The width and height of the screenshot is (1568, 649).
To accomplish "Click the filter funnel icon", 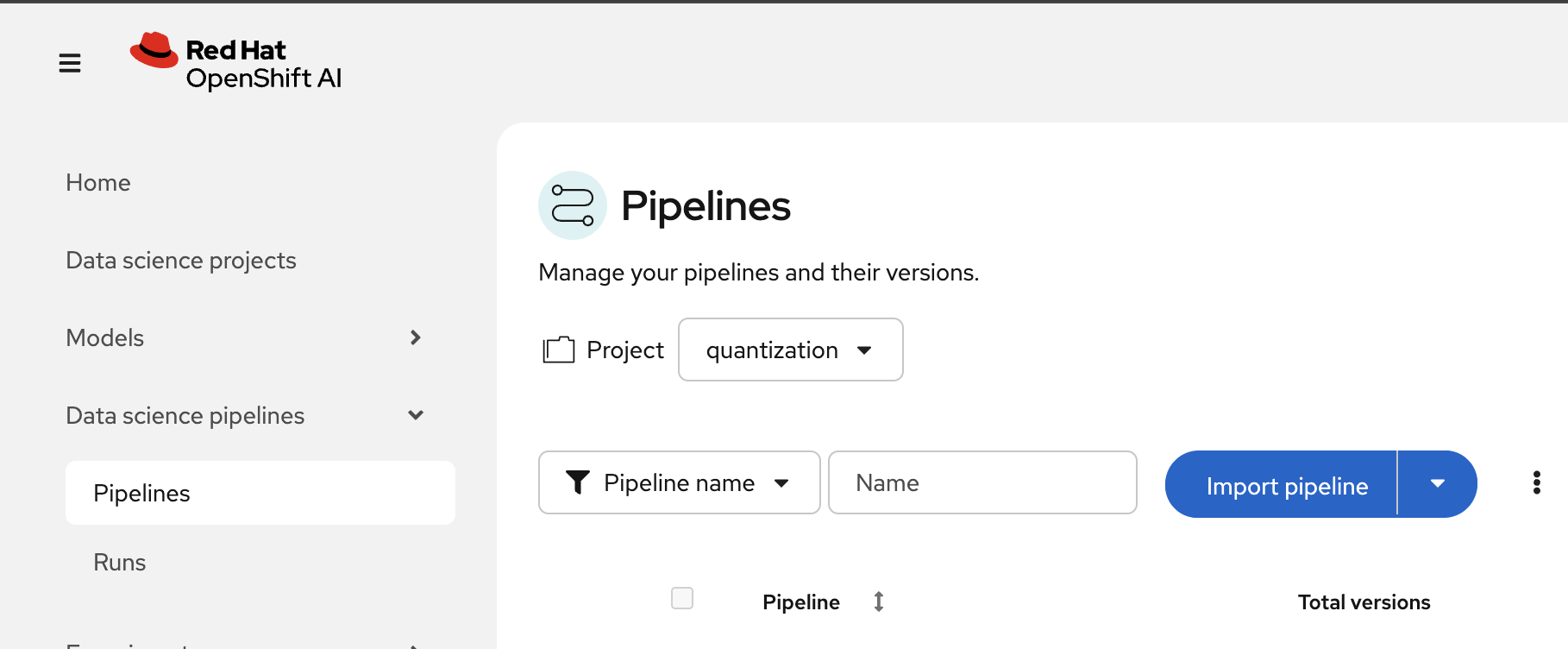I will coord(578,482).
